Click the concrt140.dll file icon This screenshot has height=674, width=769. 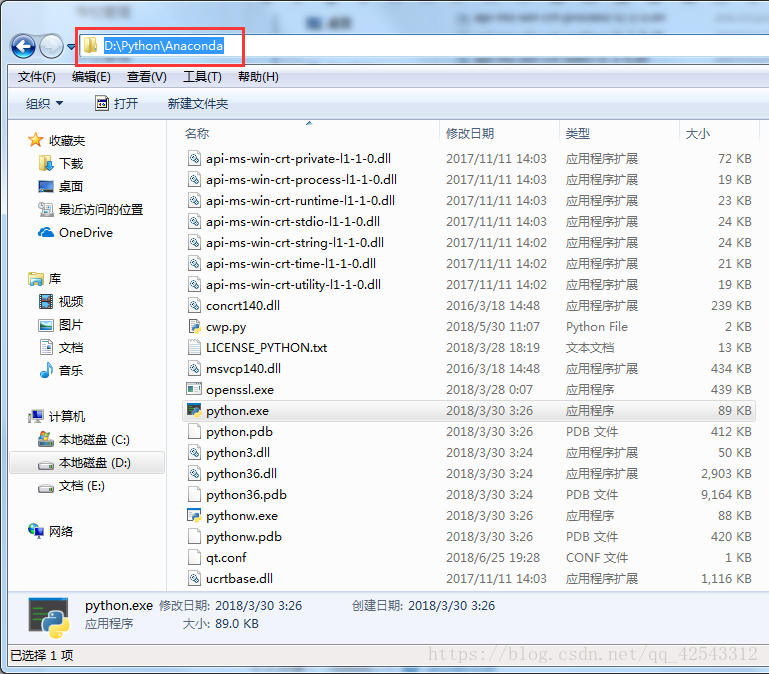click(x=194, y=306)
